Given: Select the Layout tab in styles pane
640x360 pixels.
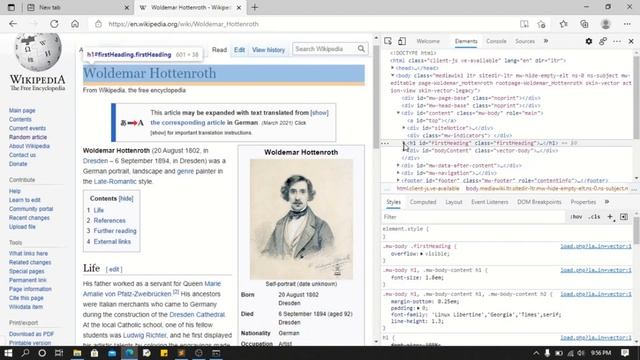Looking at the screenshot, I should click(453, 202).
